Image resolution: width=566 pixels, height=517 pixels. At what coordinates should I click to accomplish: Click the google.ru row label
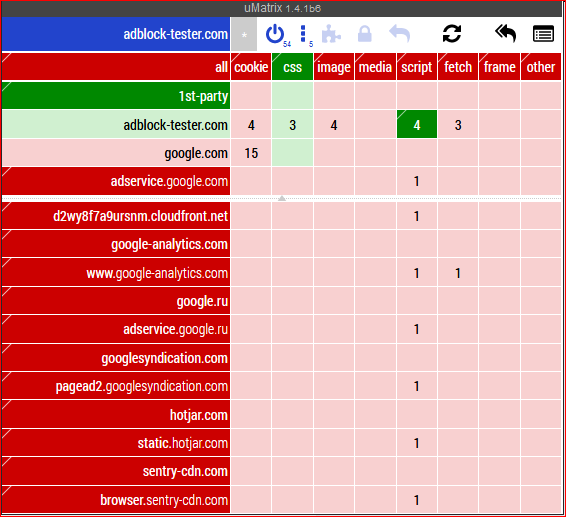(x=116, y=301)
